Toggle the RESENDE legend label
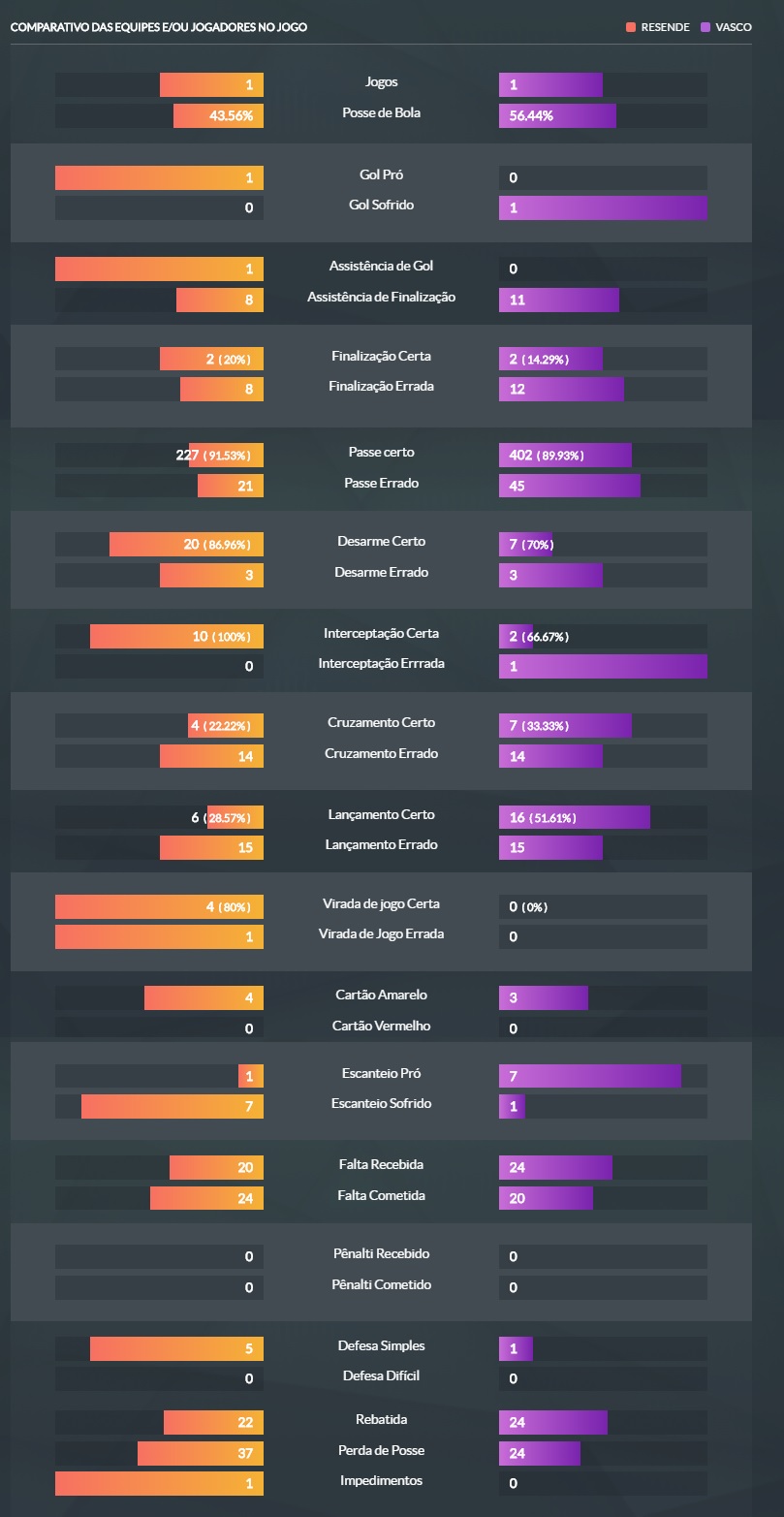This screenshot has height=1517, width=784. pyautogui.click(x=665, y=27)
